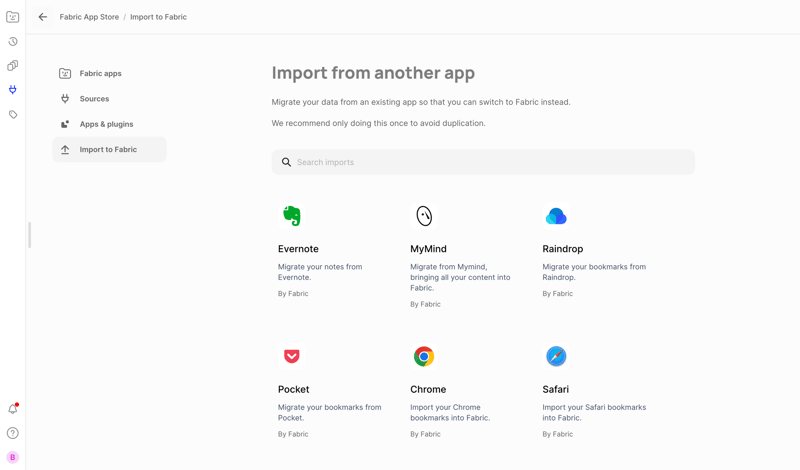Select the Pocket import icon
The width and height of the screenshot is (800, 470).
coord(291,356)
